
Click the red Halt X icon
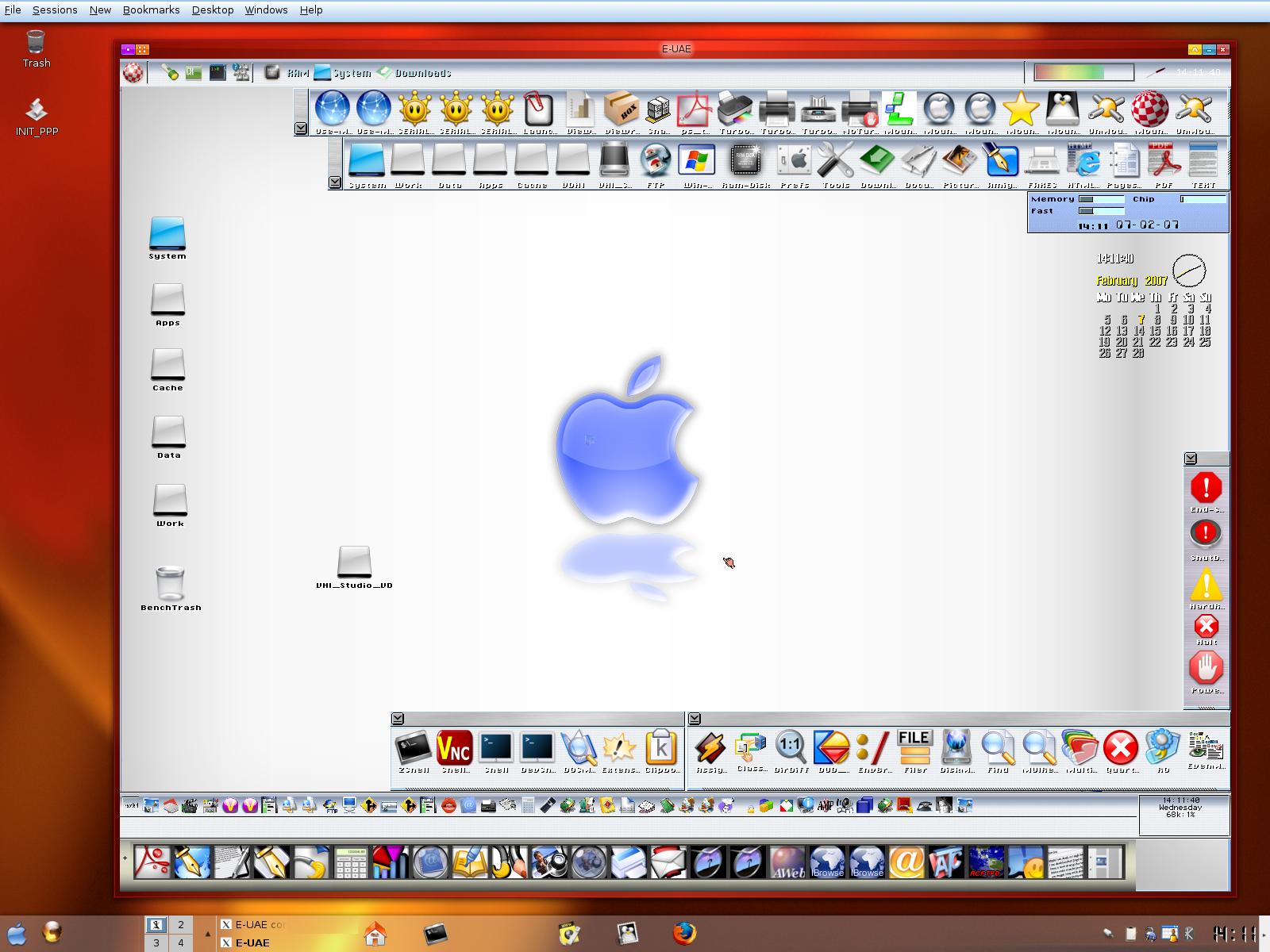point(1206,629)
